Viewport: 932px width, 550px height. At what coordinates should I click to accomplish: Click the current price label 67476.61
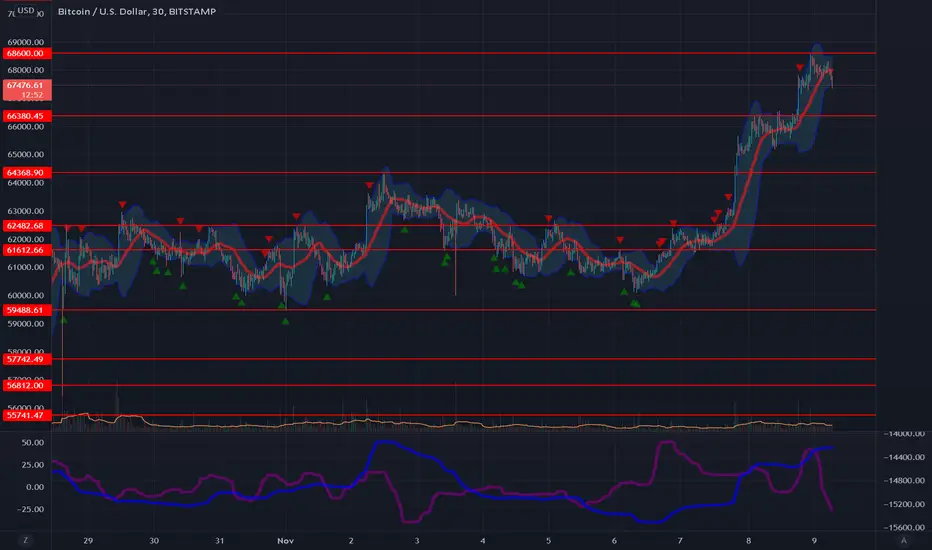tap(27, 90)
